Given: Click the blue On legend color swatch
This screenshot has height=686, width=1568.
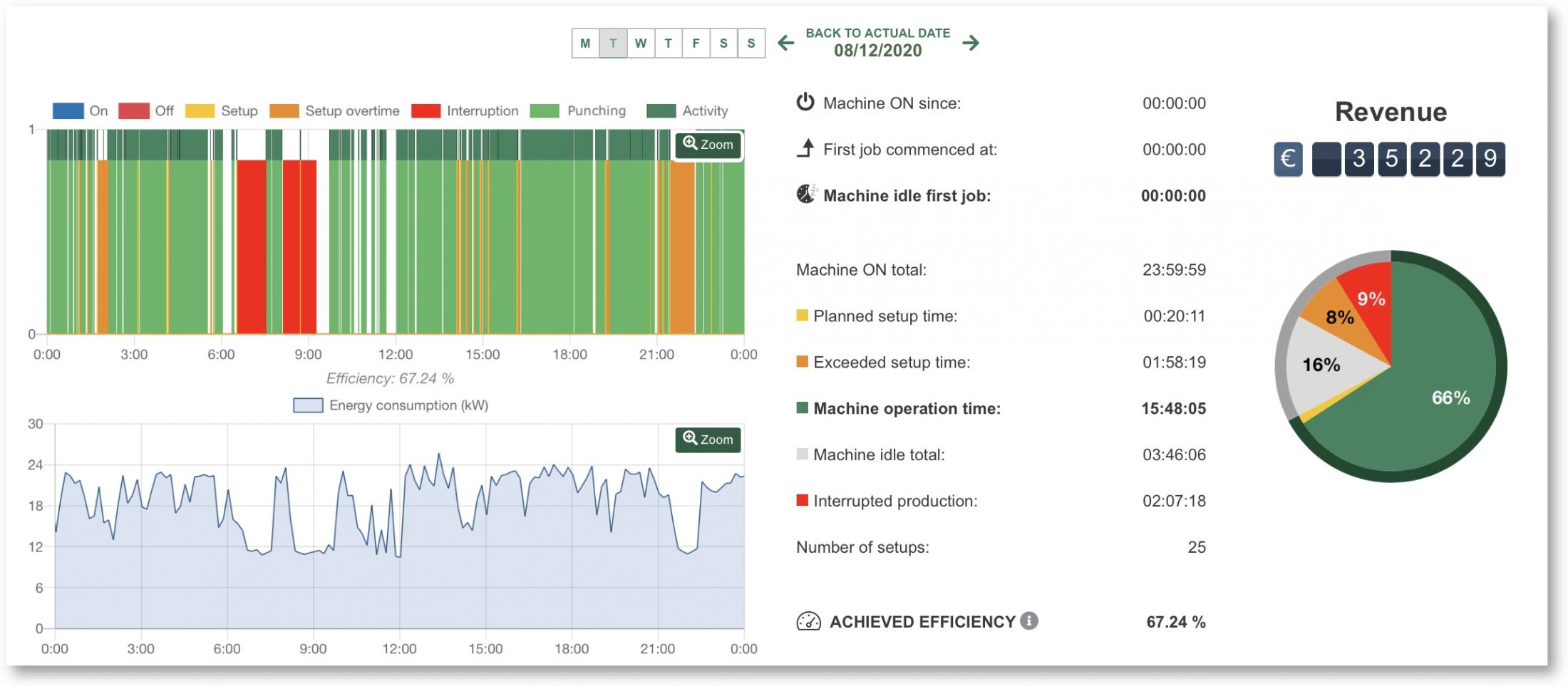Looking at the screenshot, I should point(68,111).
